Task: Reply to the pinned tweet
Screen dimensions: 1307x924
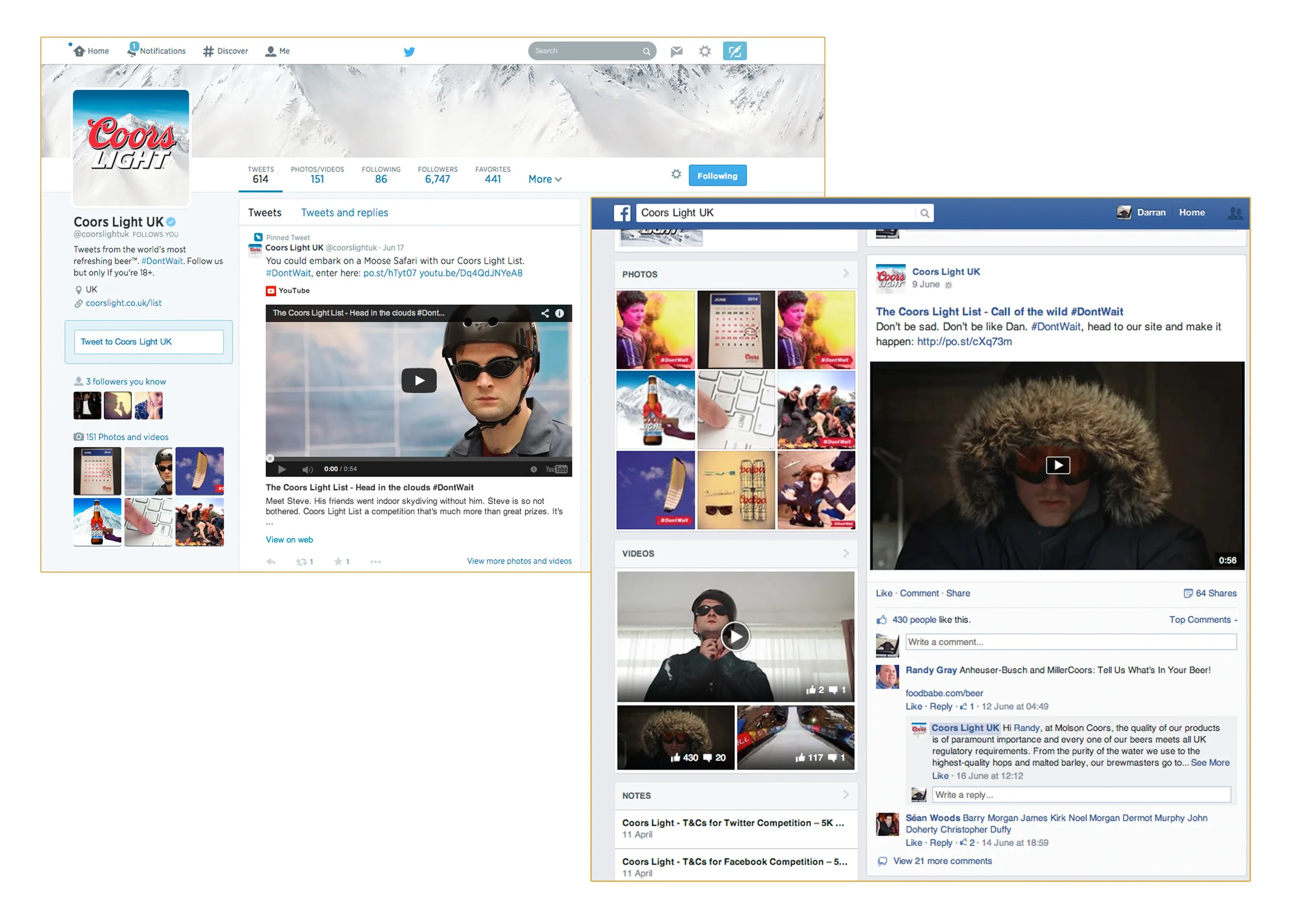Action: (271, 562)
